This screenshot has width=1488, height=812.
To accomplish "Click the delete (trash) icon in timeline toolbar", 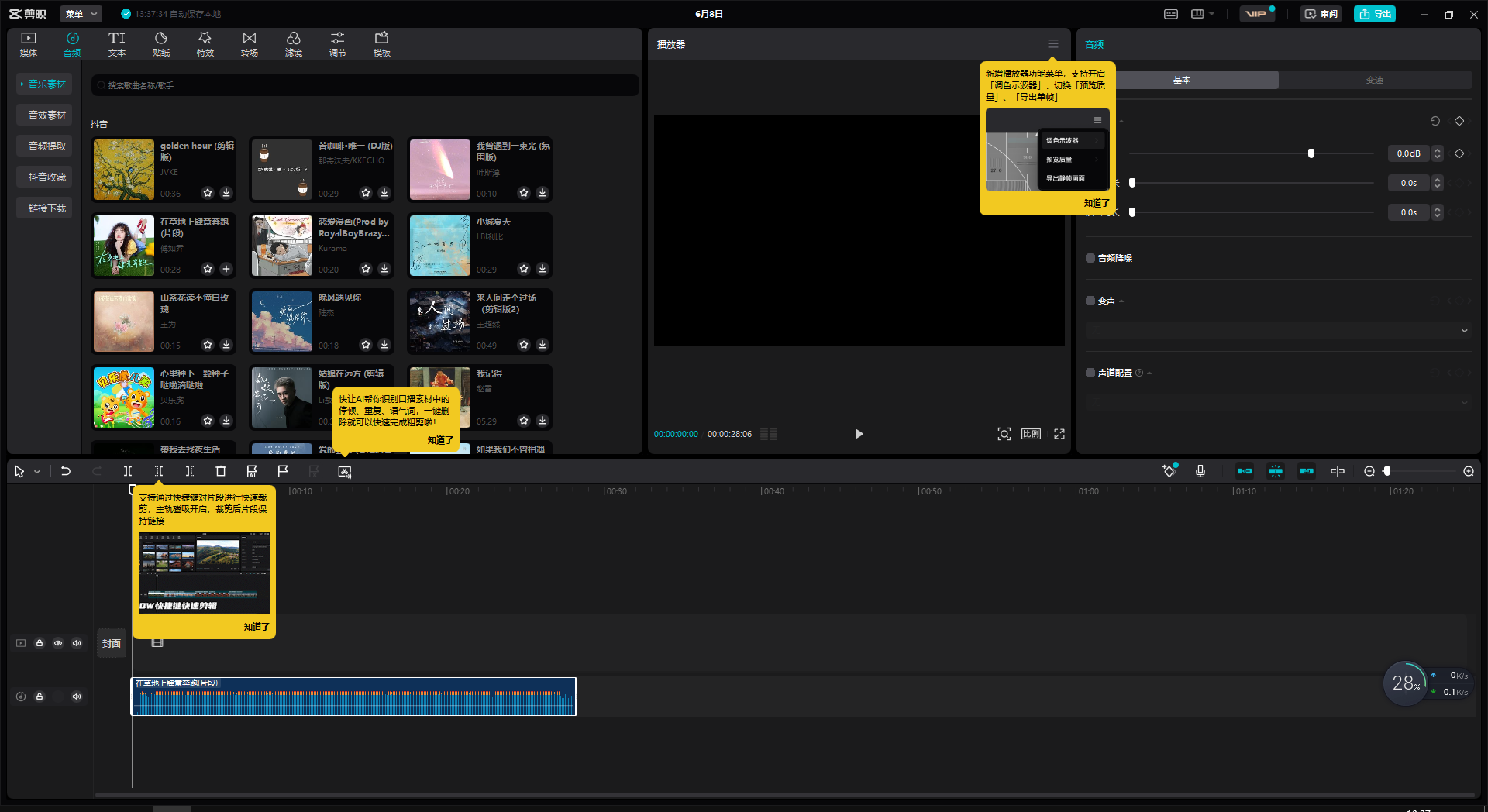I will (221, 471).
